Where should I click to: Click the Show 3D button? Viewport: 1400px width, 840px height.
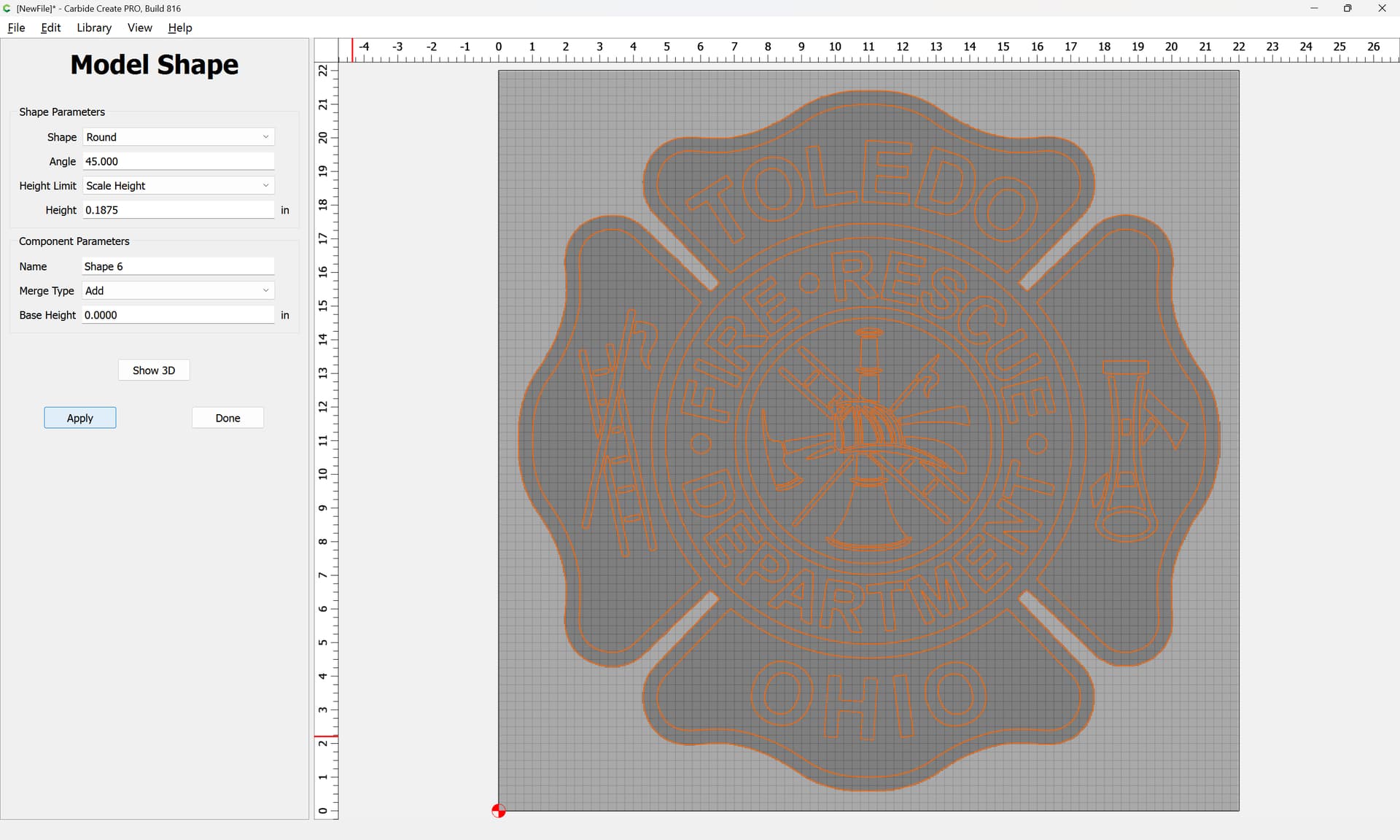(x=154, y=370)
